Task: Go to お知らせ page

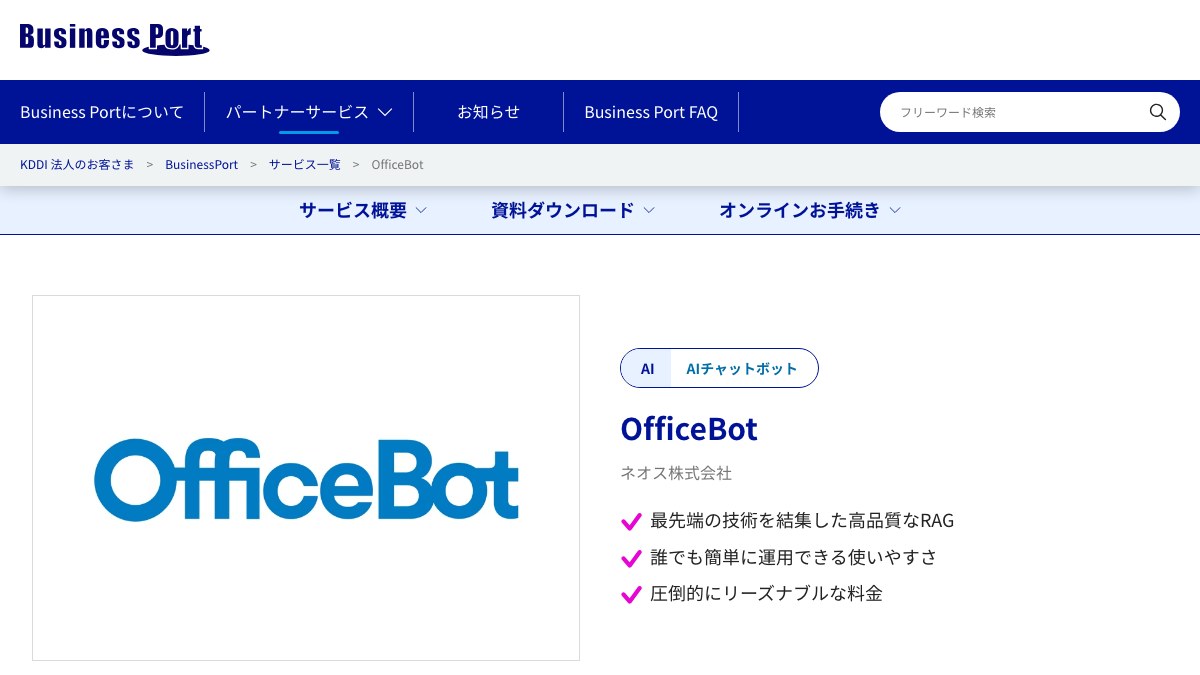Action: click(488, 112)
